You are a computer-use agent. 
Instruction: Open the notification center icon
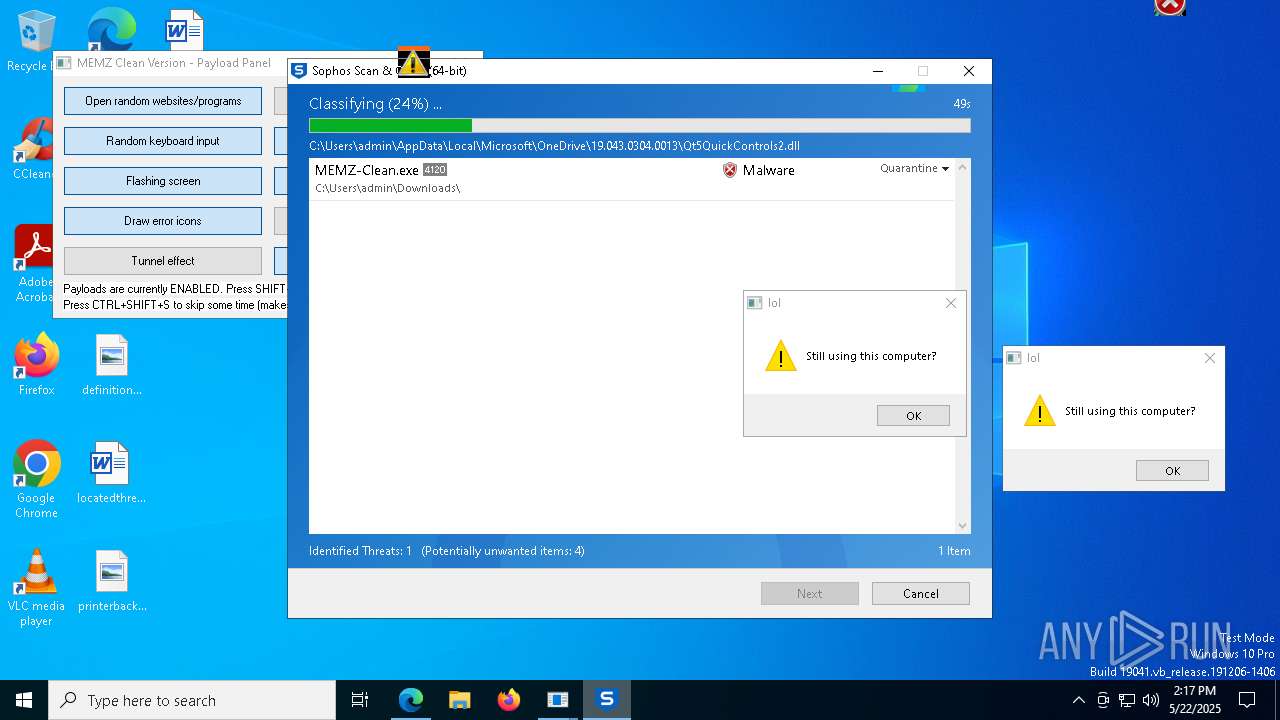point(1247,700)
